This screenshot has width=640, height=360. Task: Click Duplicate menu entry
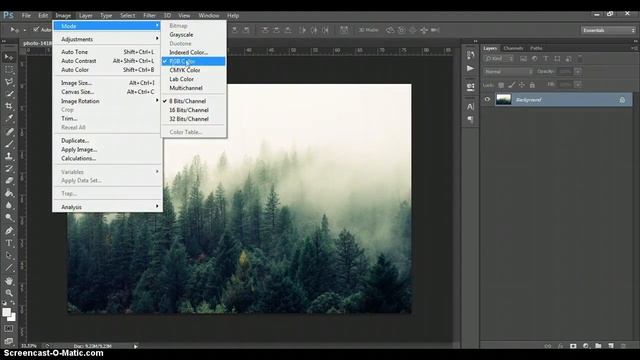coord(107,140)
